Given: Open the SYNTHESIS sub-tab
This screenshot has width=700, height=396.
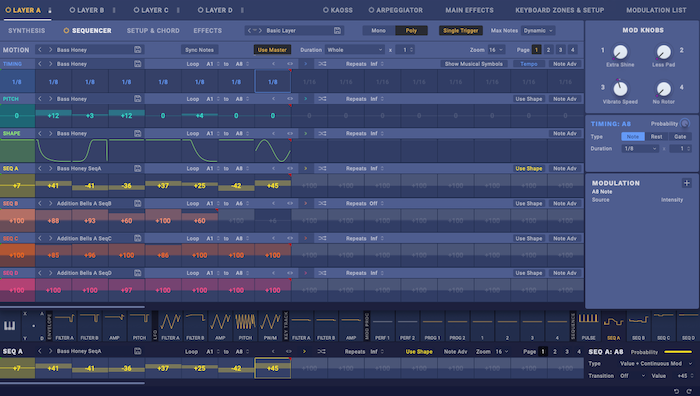Looking at the screenshot, I should click(26, 30).
